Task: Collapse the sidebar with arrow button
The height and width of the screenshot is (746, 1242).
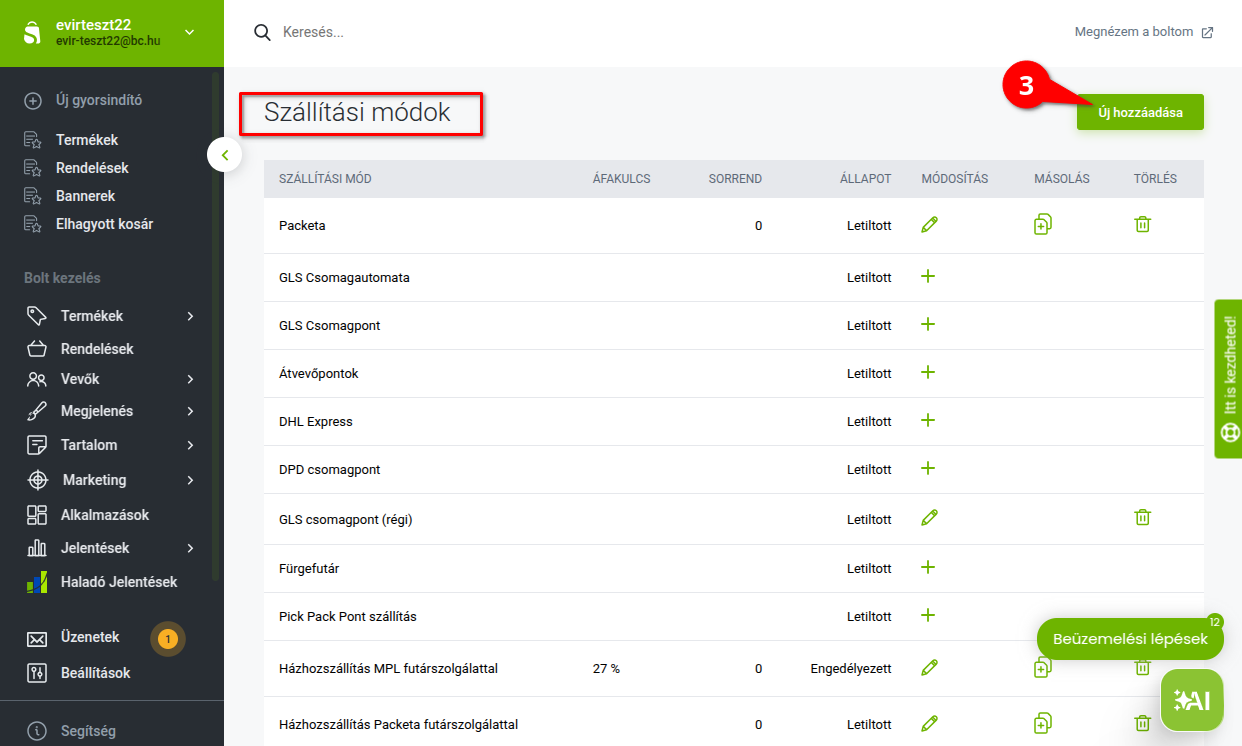Action: 225,155
